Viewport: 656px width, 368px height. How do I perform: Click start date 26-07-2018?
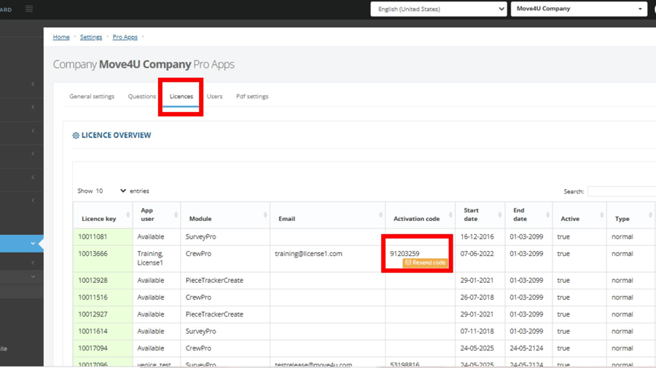pos(477,297)
